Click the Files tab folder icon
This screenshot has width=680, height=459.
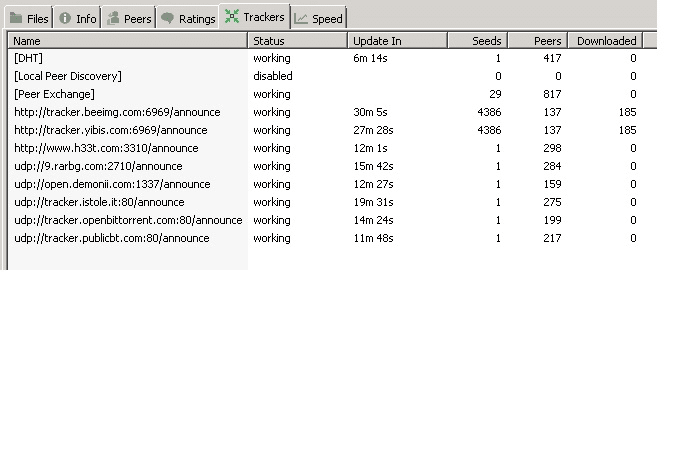click(x=16, y=18)
